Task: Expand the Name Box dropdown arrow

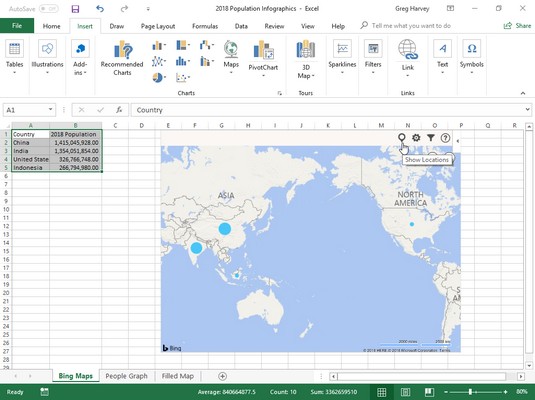Action: click(50, 110)
